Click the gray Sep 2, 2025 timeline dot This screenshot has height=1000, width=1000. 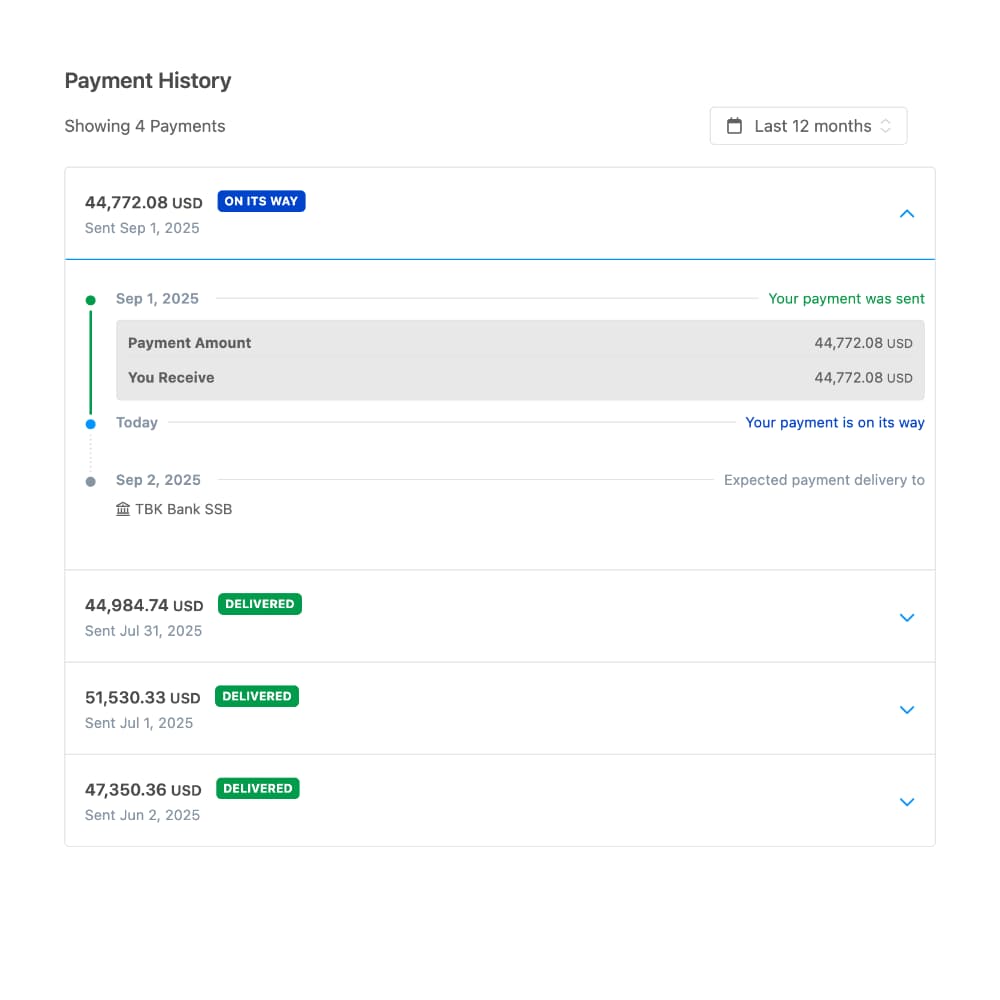point(91,482)
